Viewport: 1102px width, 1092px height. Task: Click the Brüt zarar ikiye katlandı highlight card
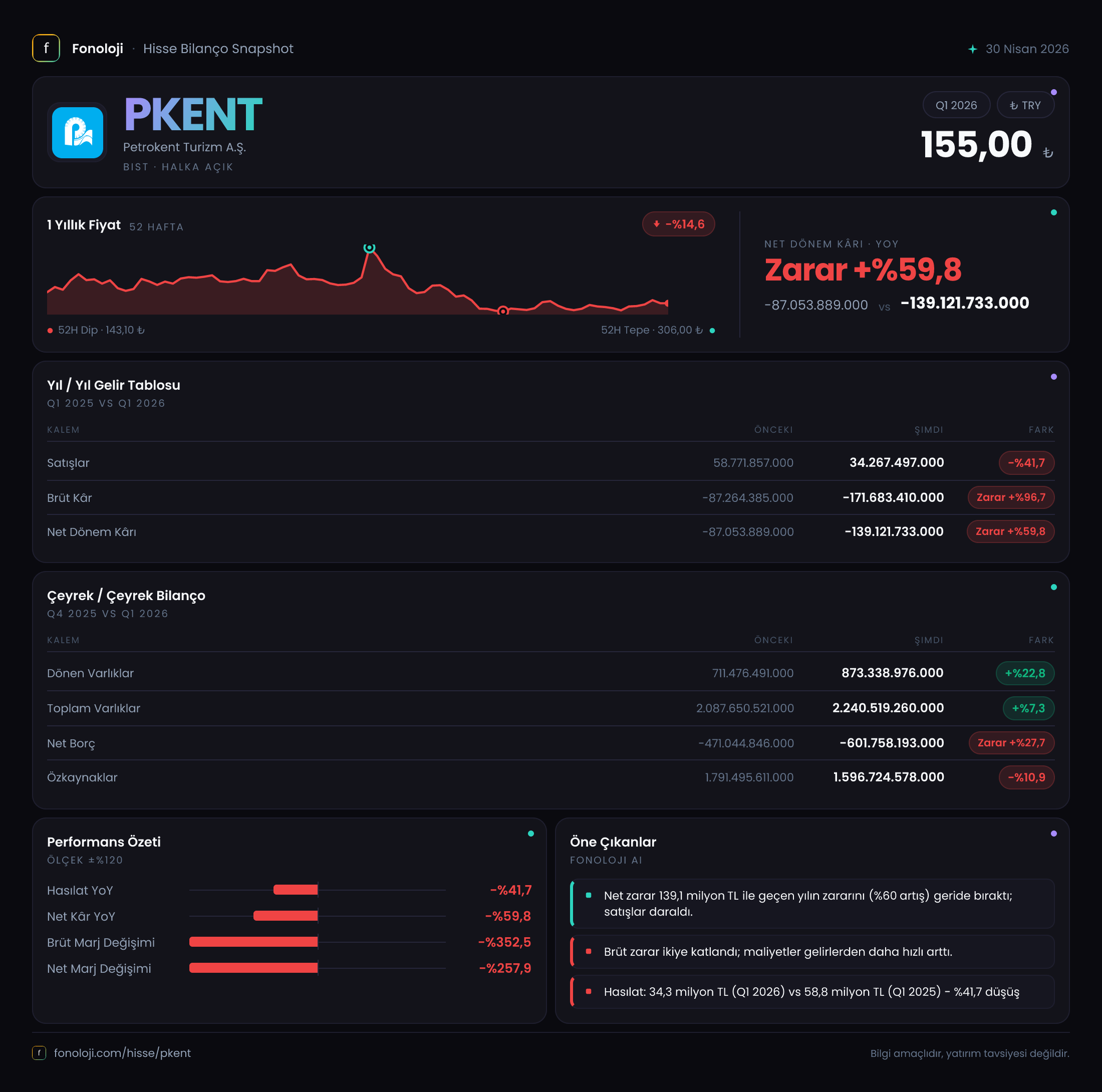click(x=812, y=952)
